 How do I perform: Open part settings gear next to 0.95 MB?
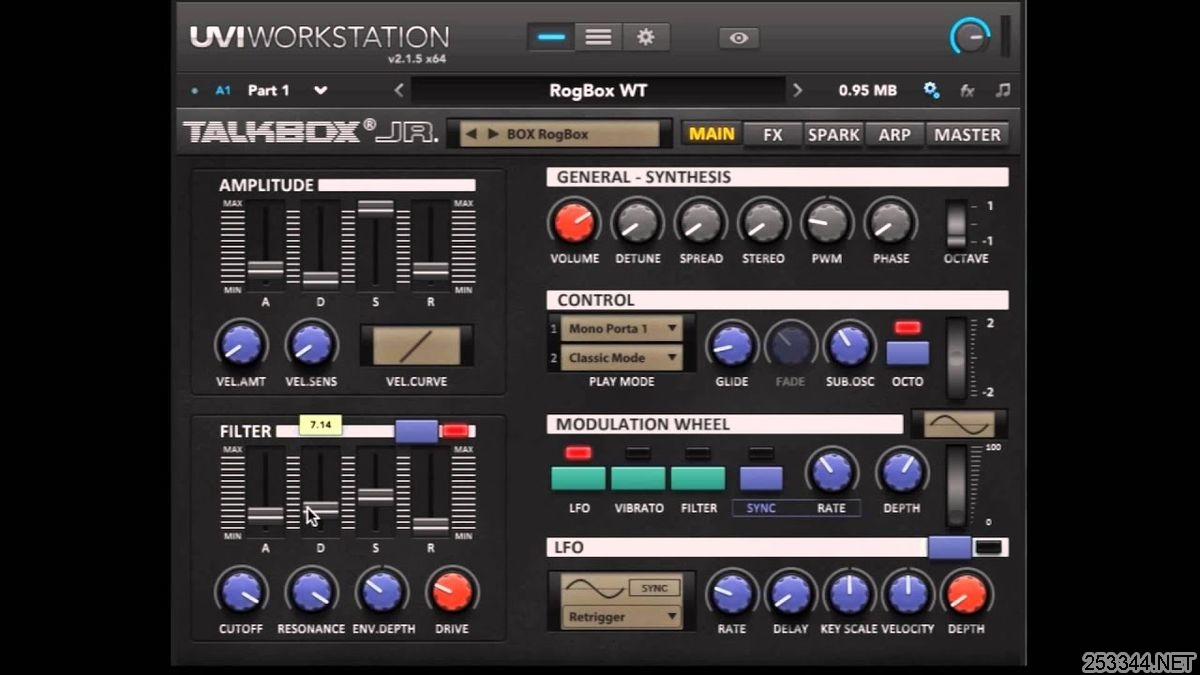(x=931, y=90)
